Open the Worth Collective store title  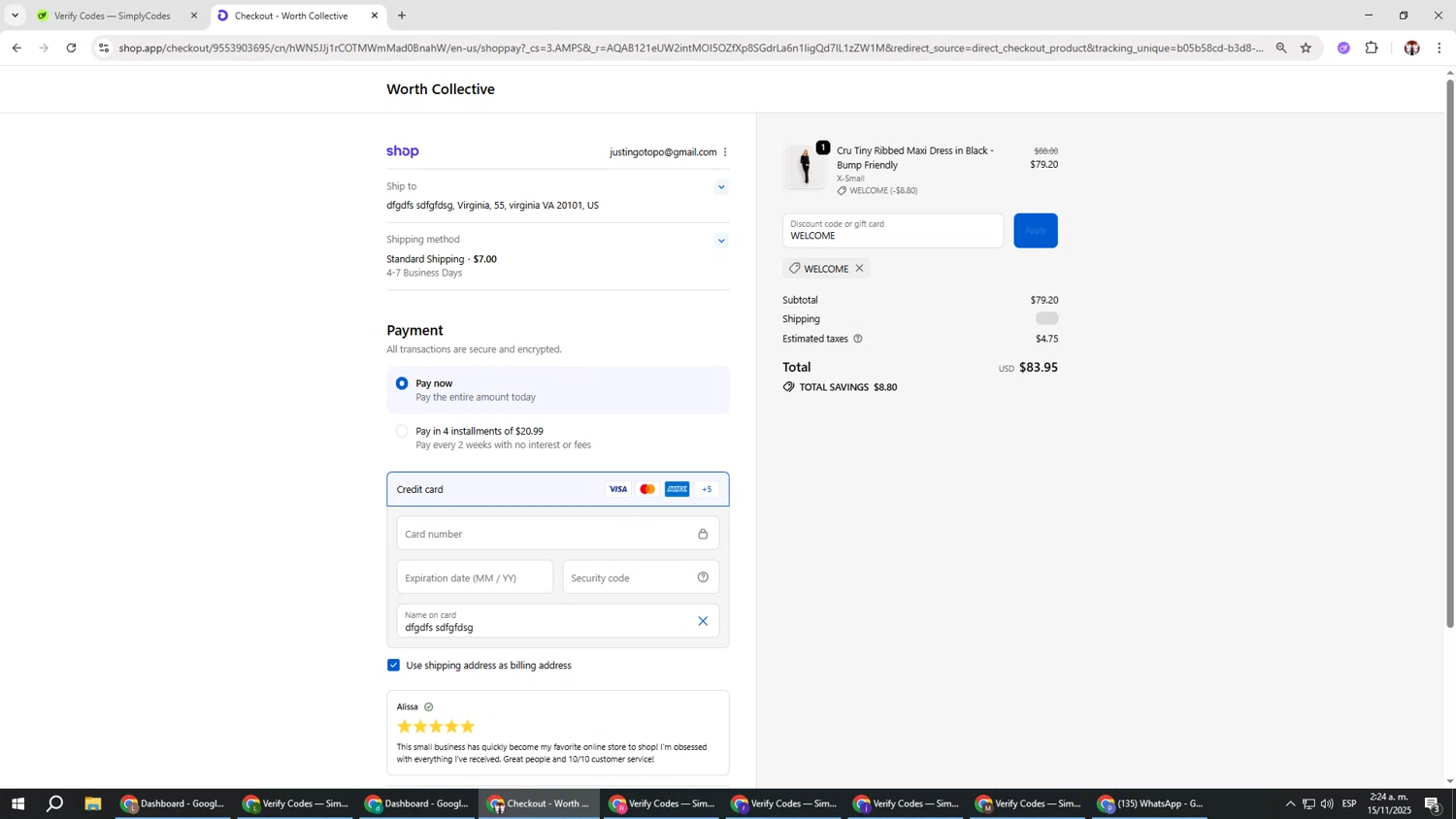441,89
